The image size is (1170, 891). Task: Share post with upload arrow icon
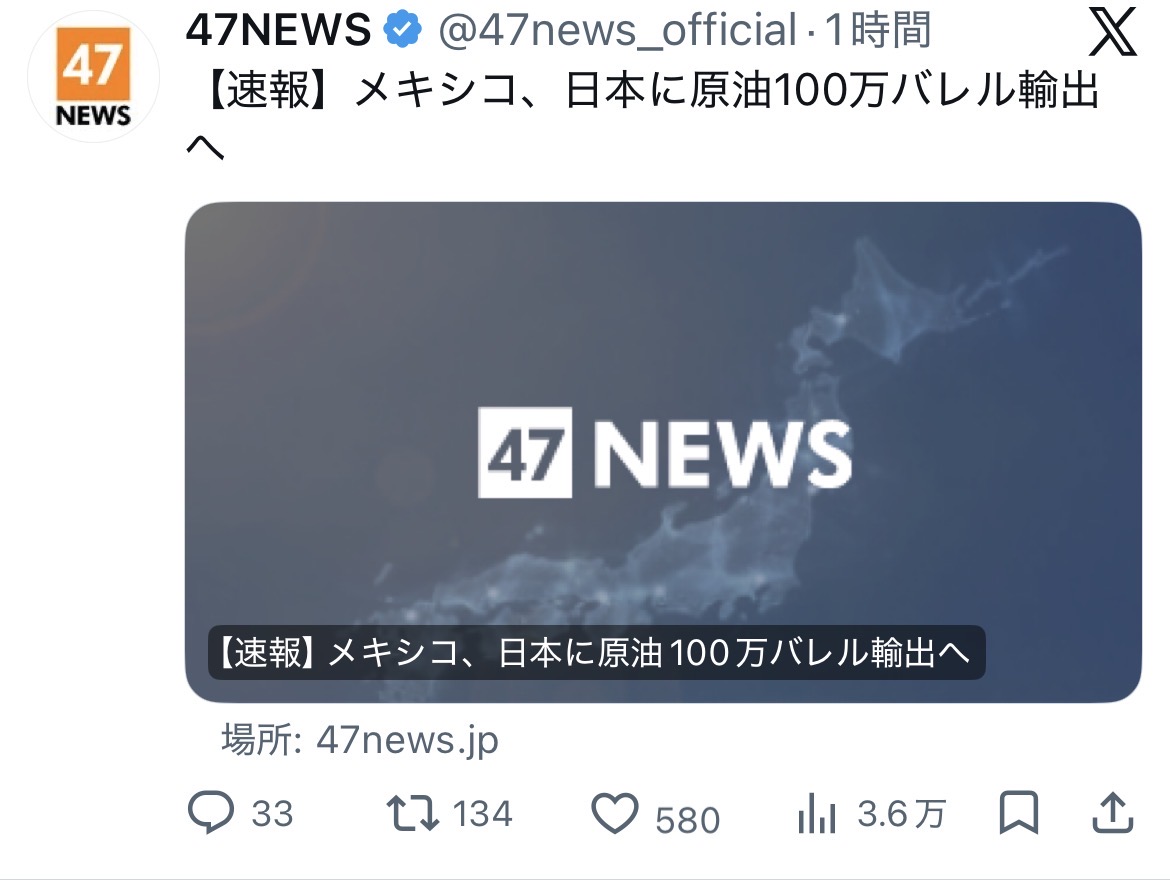click(x=1113, y=812)
